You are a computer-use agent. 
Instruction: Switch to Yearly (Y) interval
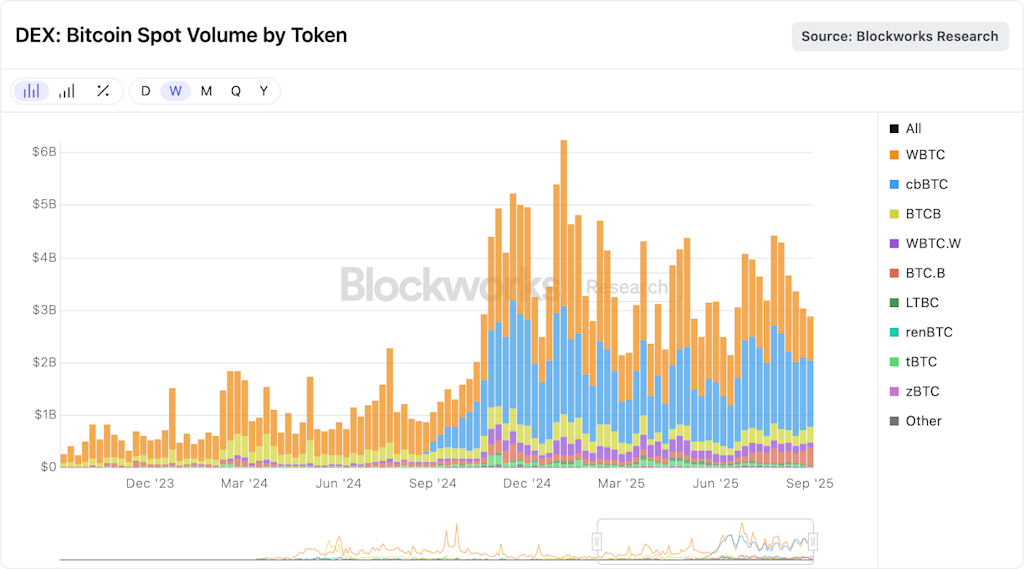point(264,91)
